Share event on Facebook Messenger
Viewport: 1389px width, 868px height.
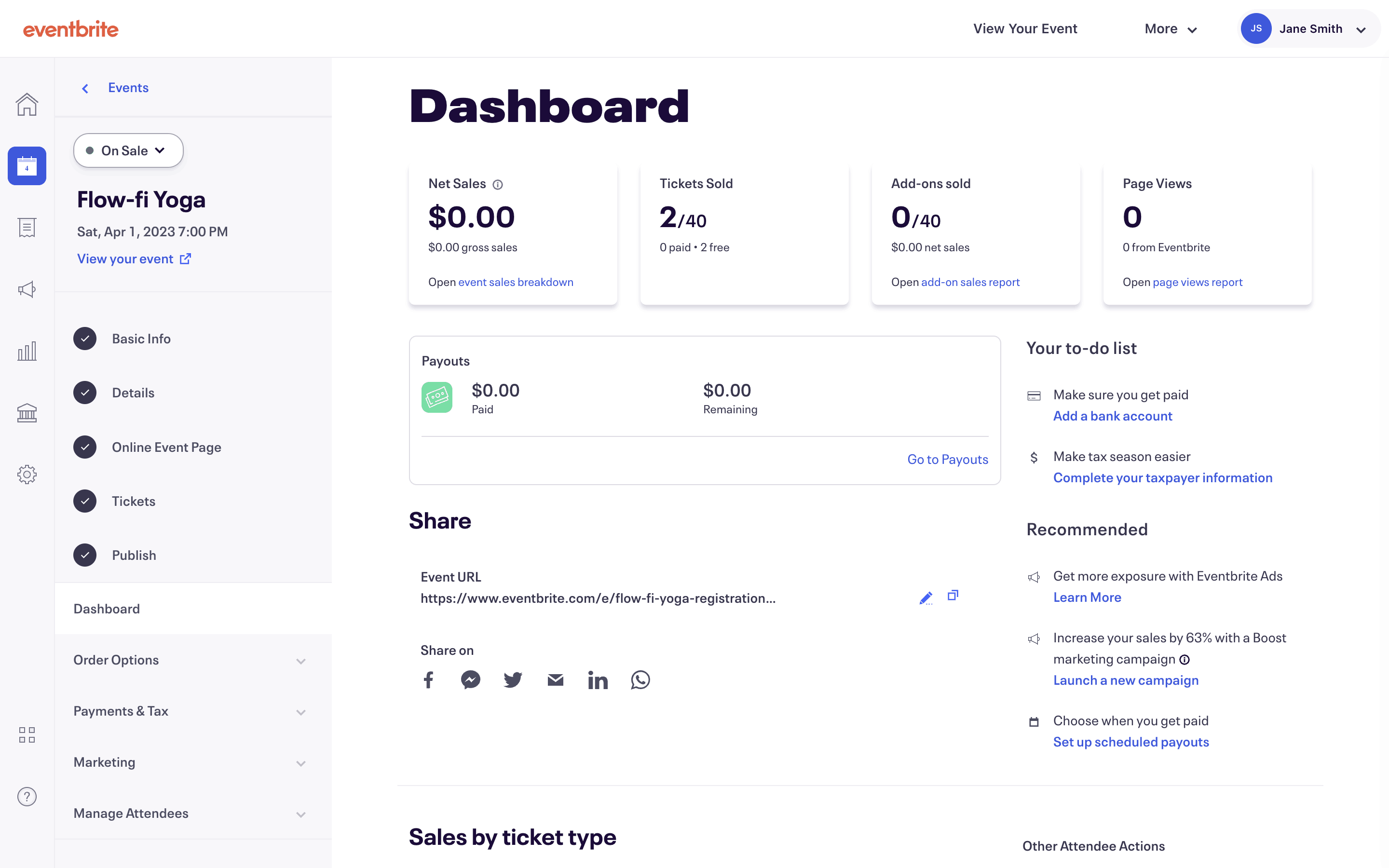tap(470, 680)
